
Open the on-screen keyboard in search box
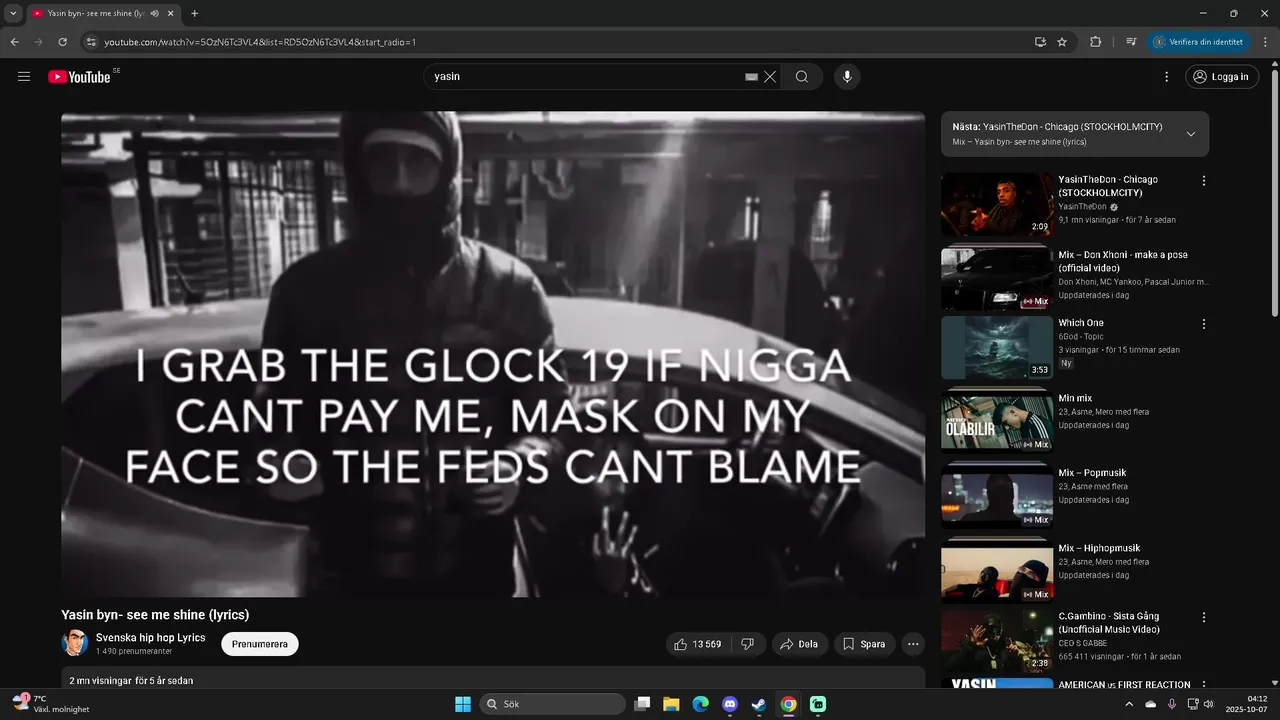[x=751, y=77]
